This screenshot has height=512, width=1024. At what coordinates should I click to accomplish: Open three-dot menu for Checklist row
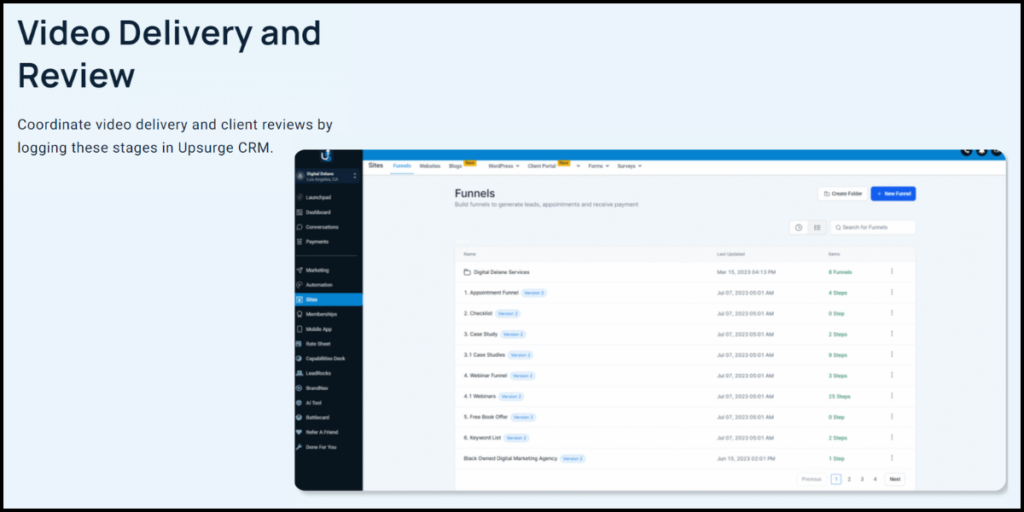[x=891, y=313]
